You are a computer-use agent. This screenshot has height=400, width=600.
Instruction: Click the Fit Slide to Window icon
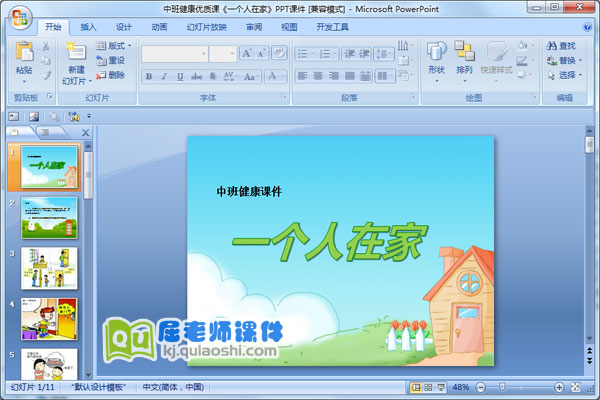[x=576, y=387]
